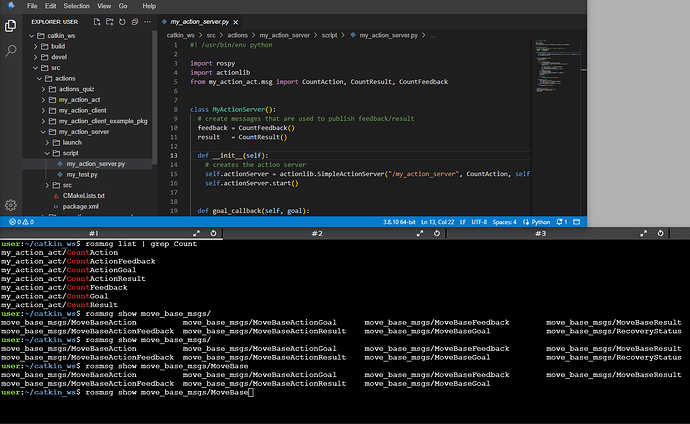Select the my_action_server.py editor tab
This screenshot has width=690, height=424.
click(200, 22)
